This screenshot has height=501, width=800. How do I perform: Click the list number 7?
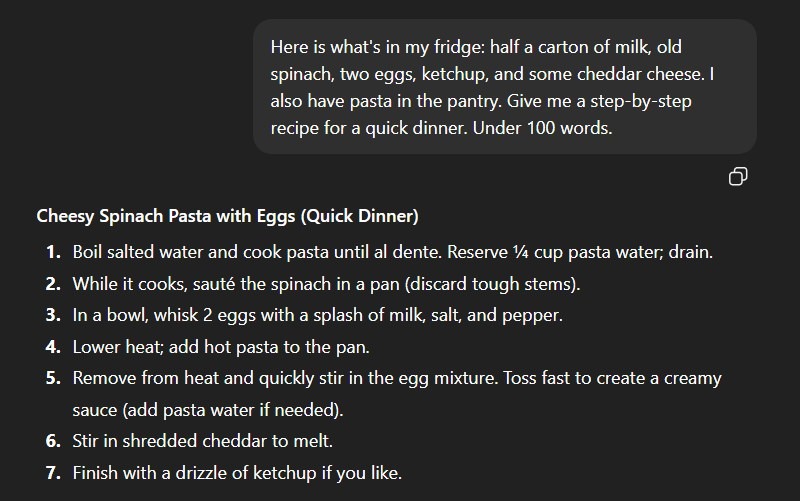pyautogui.click(x=53, y=472)
